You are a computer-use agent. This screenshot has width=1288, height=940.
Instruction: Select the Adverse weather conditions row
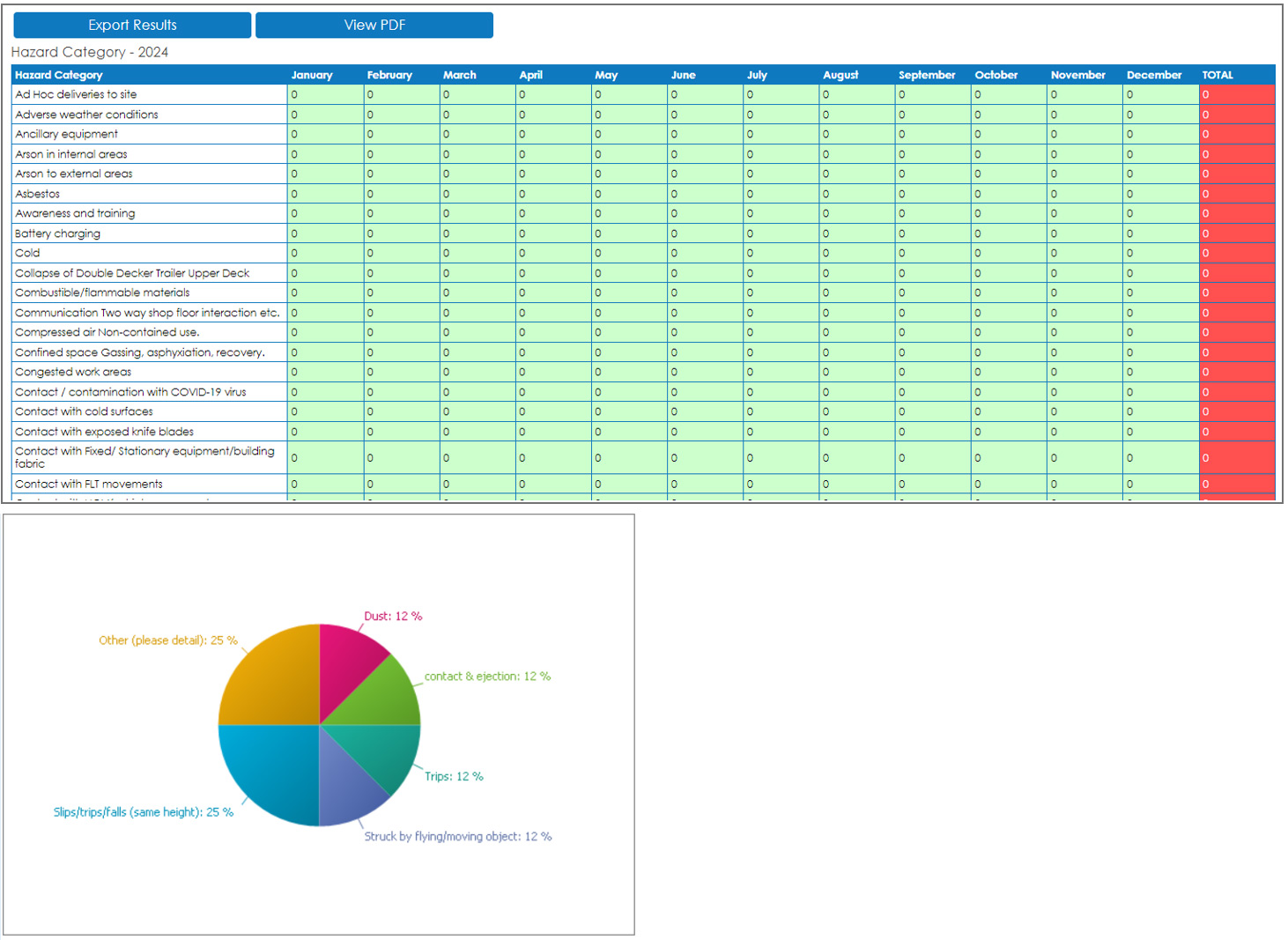click(x=85, y=115)
